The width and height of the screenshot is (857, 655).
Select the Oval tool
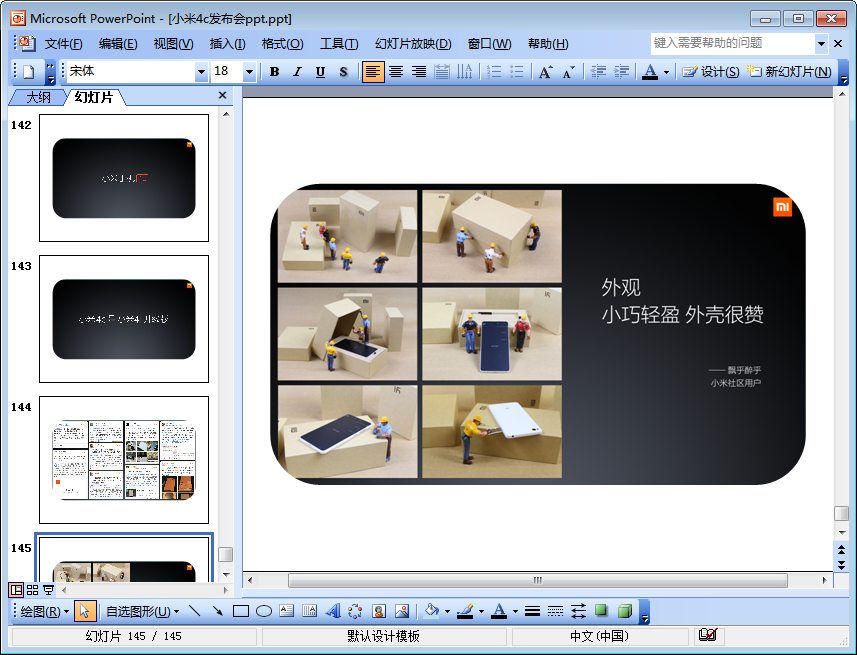pyautogui.click(x=264, y=611)
